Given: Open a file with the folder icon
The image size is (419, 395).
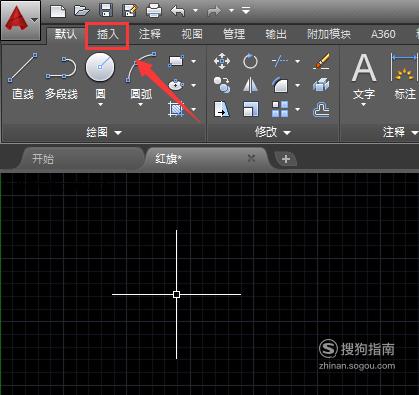Looking at the screenshot, I should pyautogui.click(x=82, y=11).
